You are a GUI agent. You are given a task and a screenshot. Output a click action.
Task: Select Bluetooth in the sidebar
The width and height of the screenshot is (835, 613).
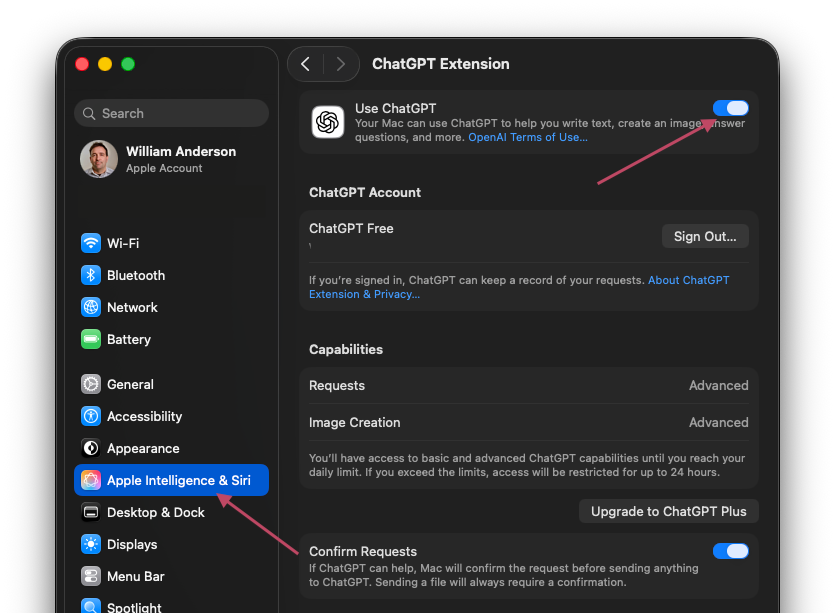coord(171,275)
